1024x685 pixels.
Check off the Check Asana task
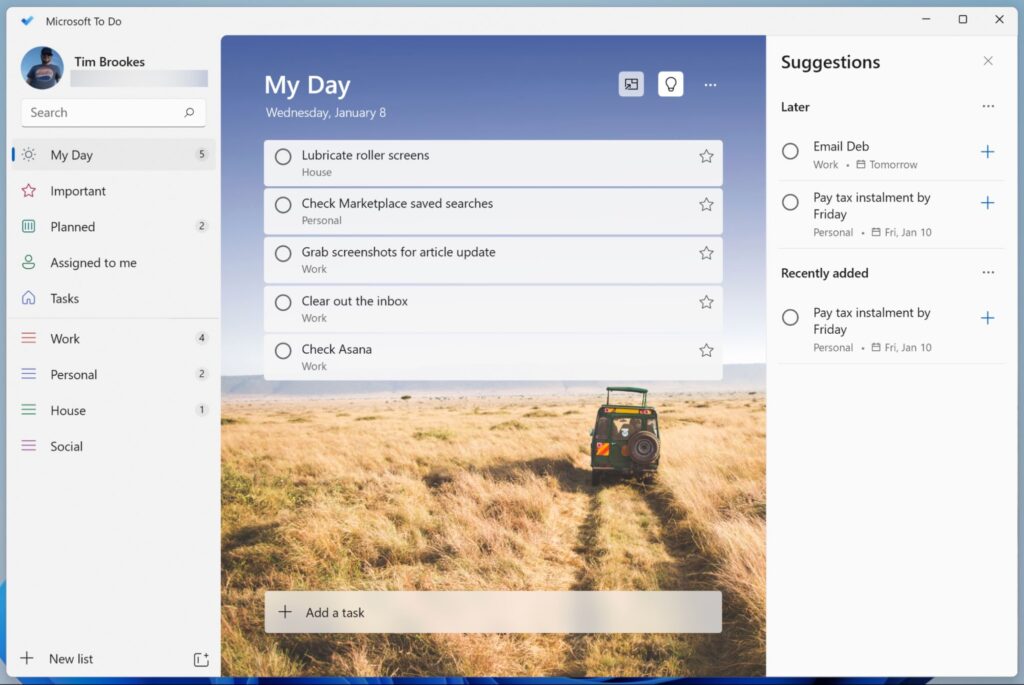tap(283, 351)
